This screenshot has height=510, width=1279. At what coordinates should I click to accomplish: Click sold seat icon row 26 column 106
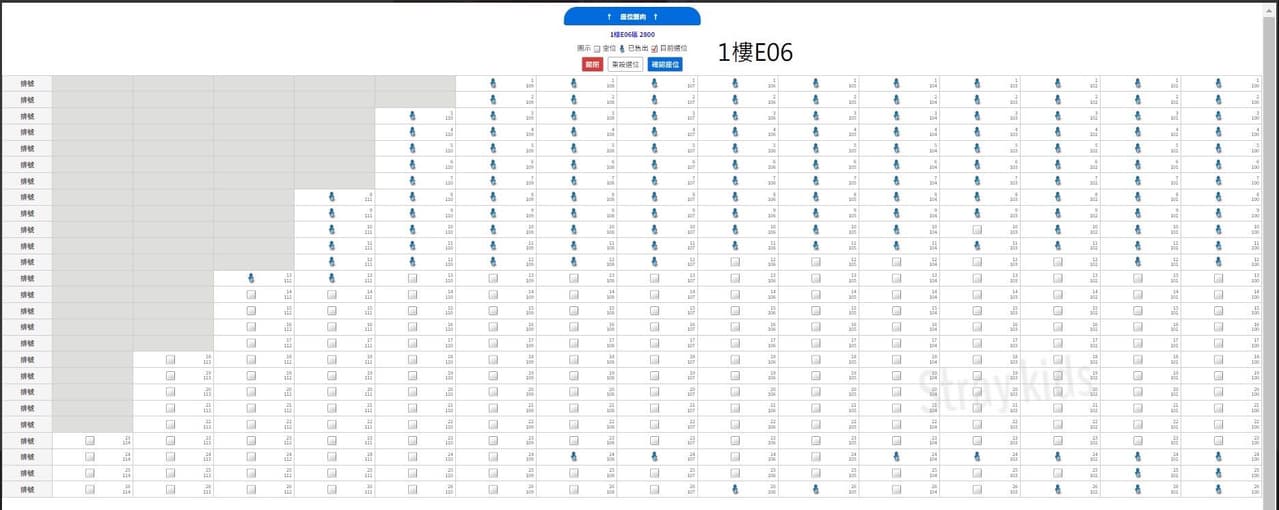coord(735,489)
